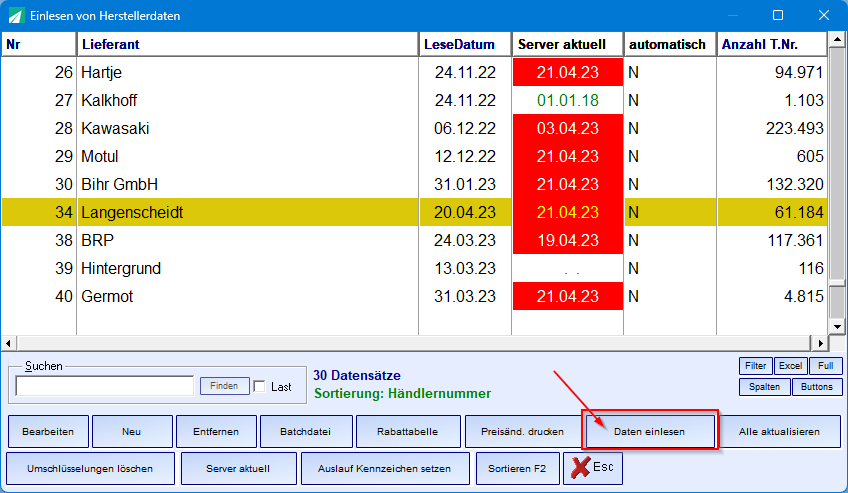Click the Bearbeiten button
The height and width of the screenshot is (493, 848).
coord(48,431)
